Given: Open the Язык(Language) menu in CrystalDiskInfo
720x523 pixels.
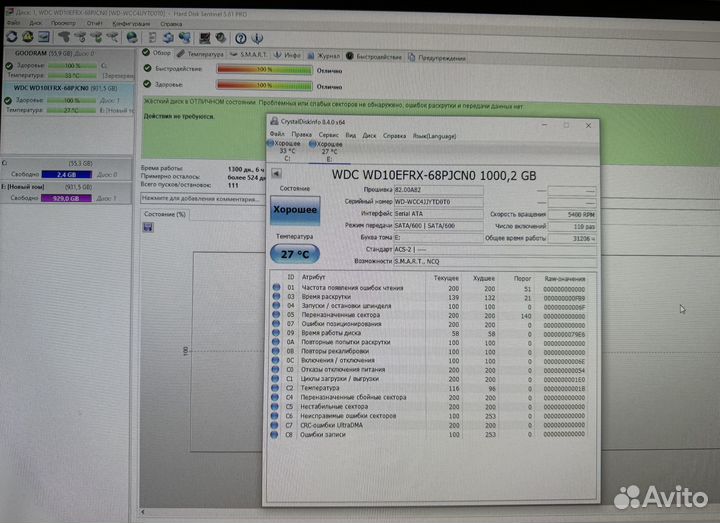Looking at the screenshot, I should [x=434, y=136].
